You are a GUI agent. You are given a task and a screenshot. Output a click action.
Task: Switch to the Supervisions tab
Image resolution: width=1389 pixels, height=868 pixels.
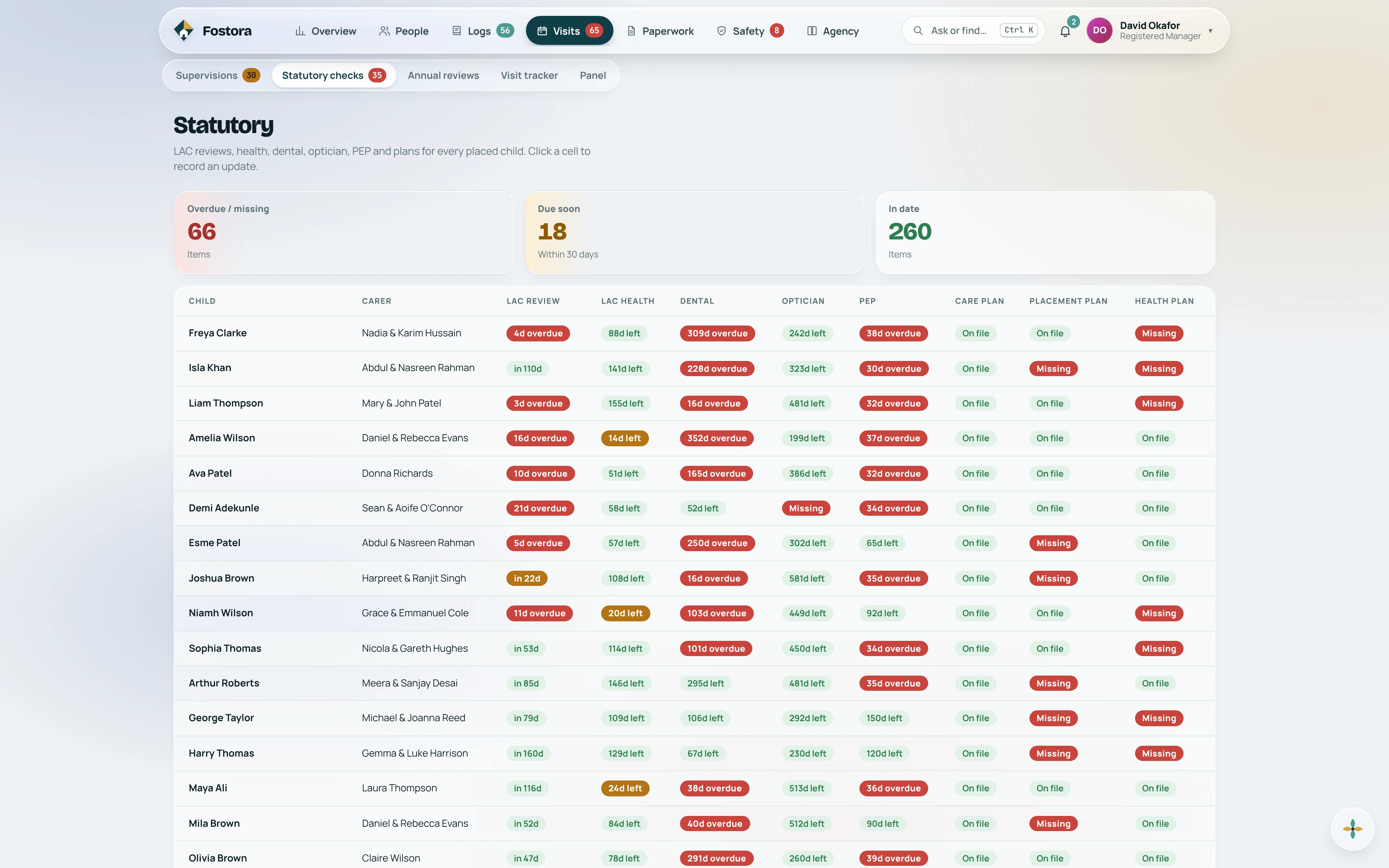[217, 75]
